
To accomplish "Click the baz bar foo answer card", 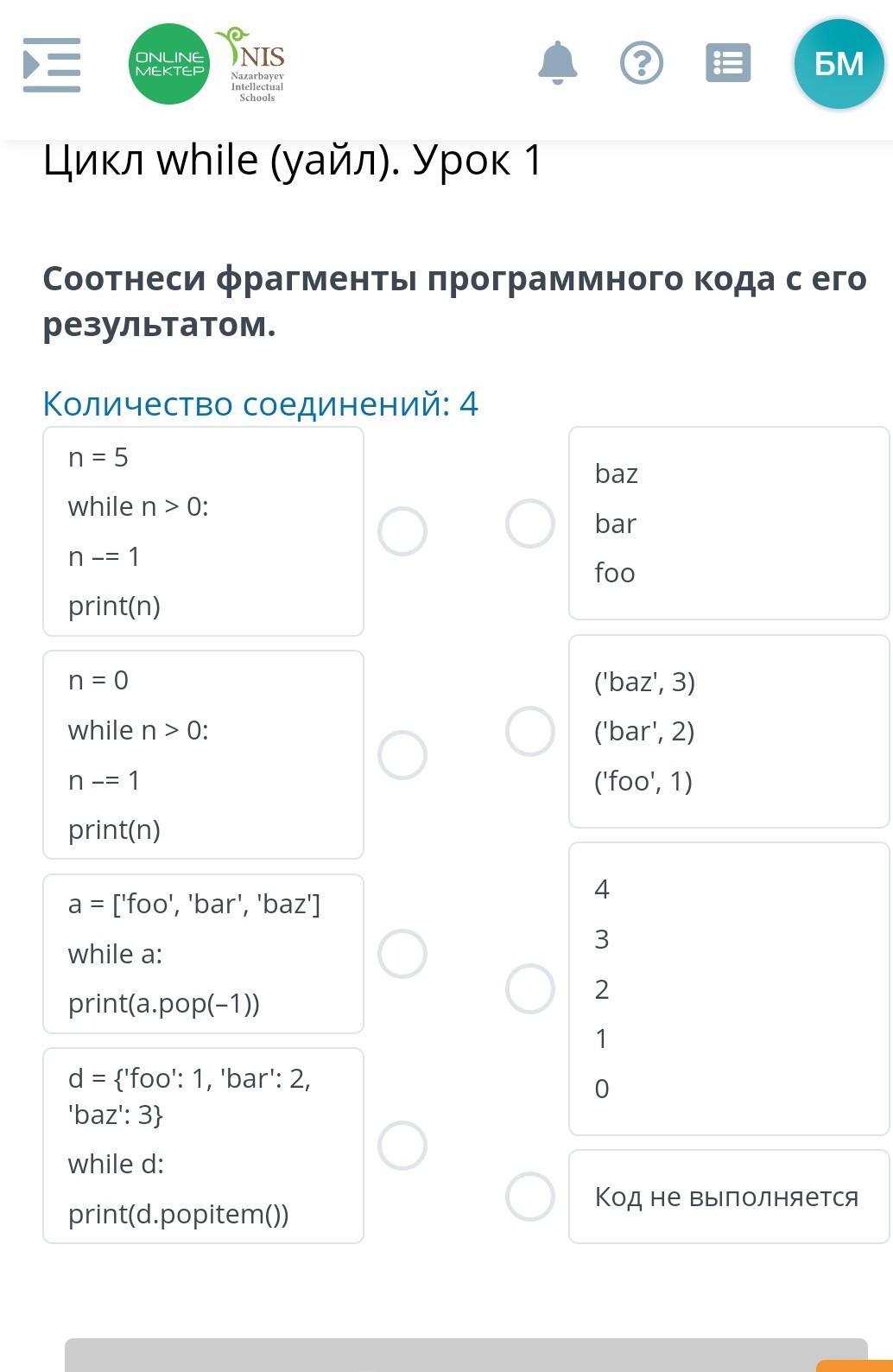I will pyautogui.click(x=728, y=524).
